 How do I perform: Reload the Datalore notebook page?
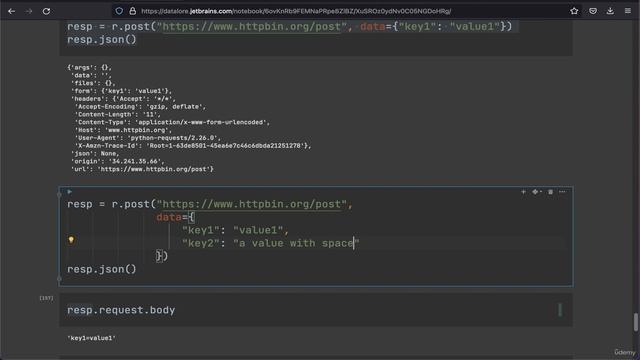(x=46, y=11)
